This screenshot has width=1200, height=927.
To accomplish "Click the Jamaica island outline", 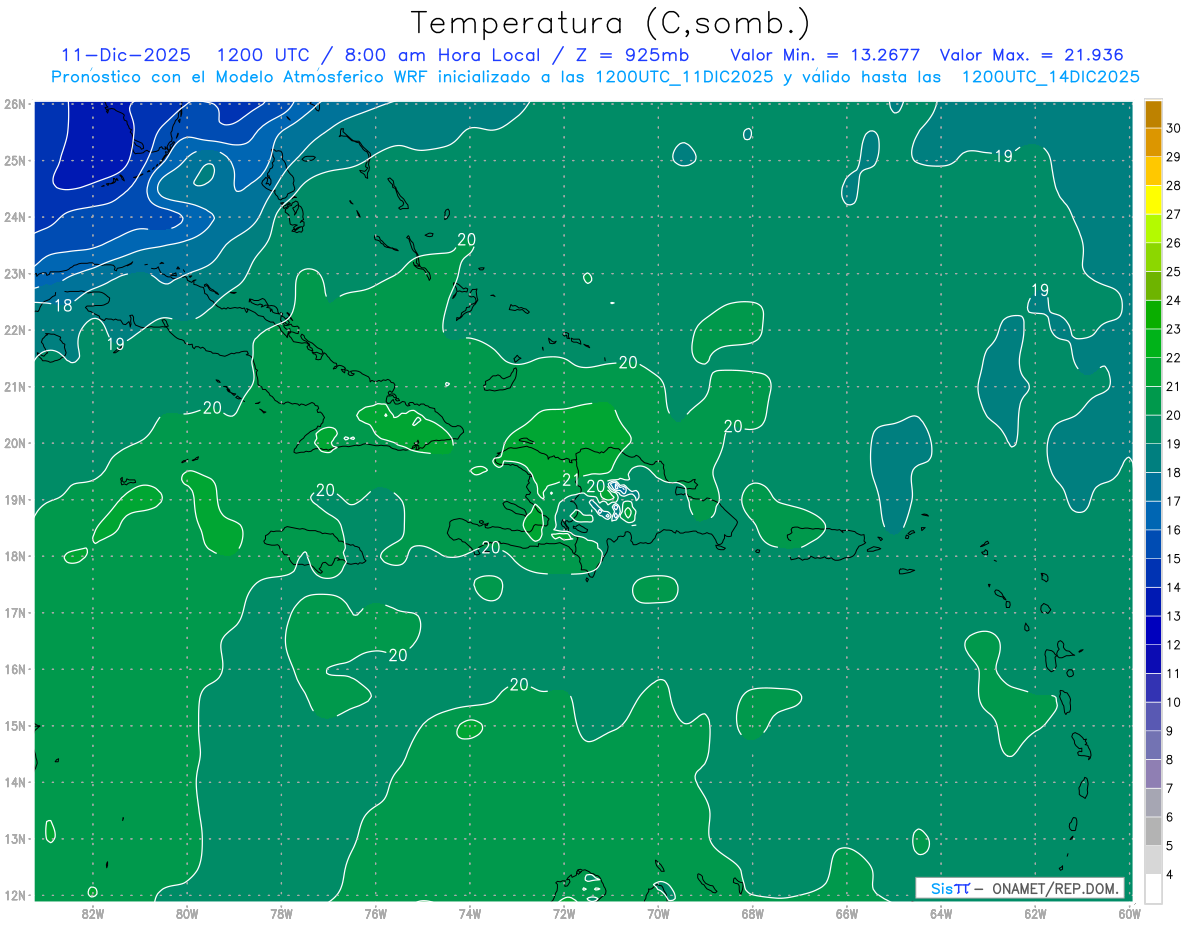I will 312,547.
